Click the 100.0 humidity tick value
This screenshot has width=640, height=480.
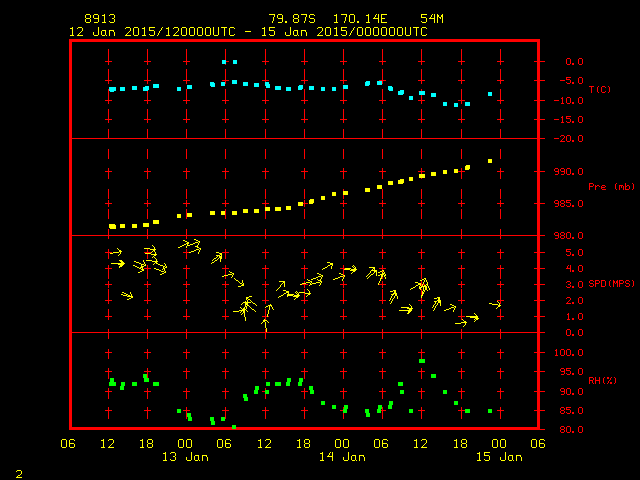569,353
